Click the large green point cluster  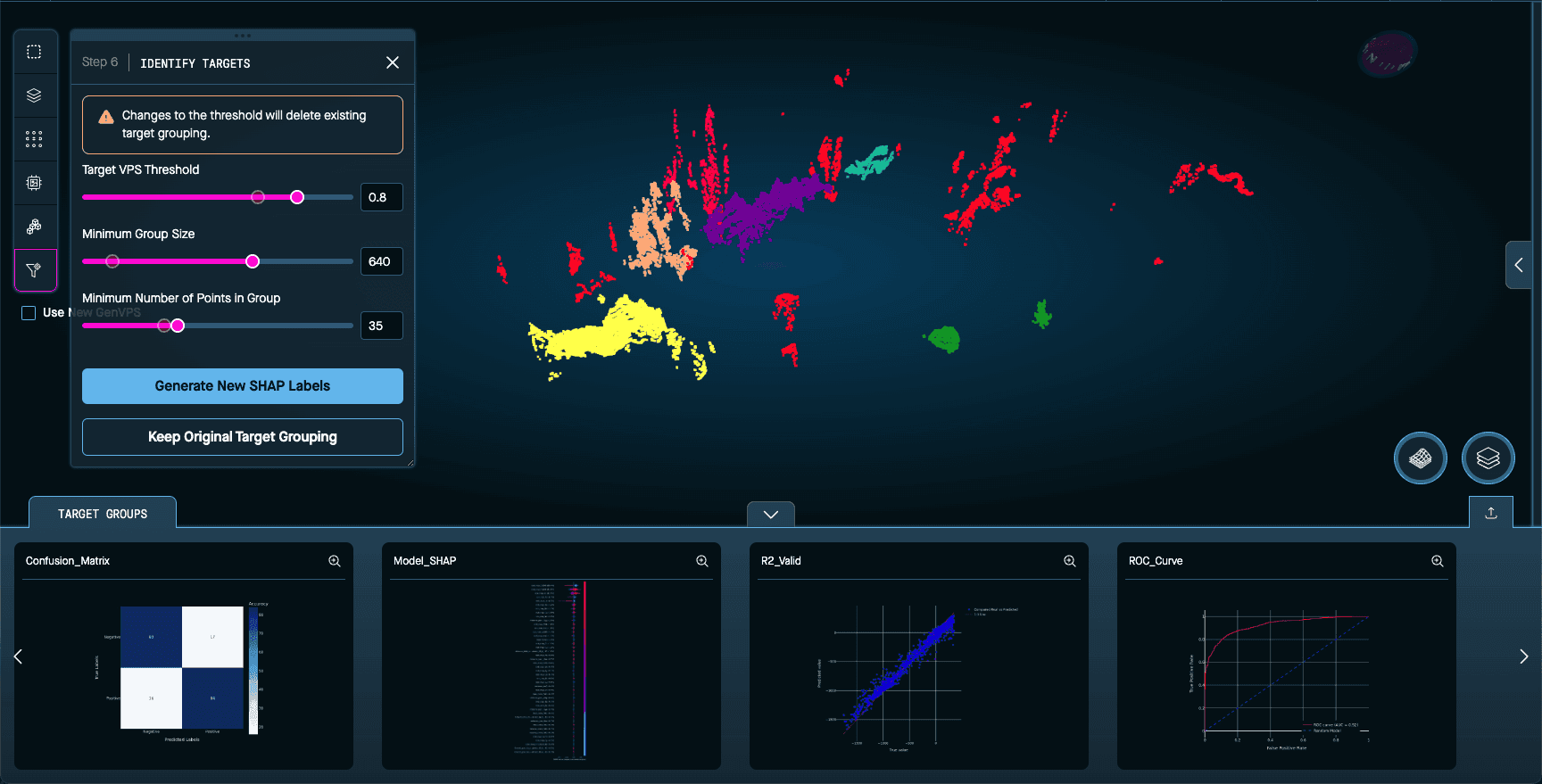tap(944, 339)
